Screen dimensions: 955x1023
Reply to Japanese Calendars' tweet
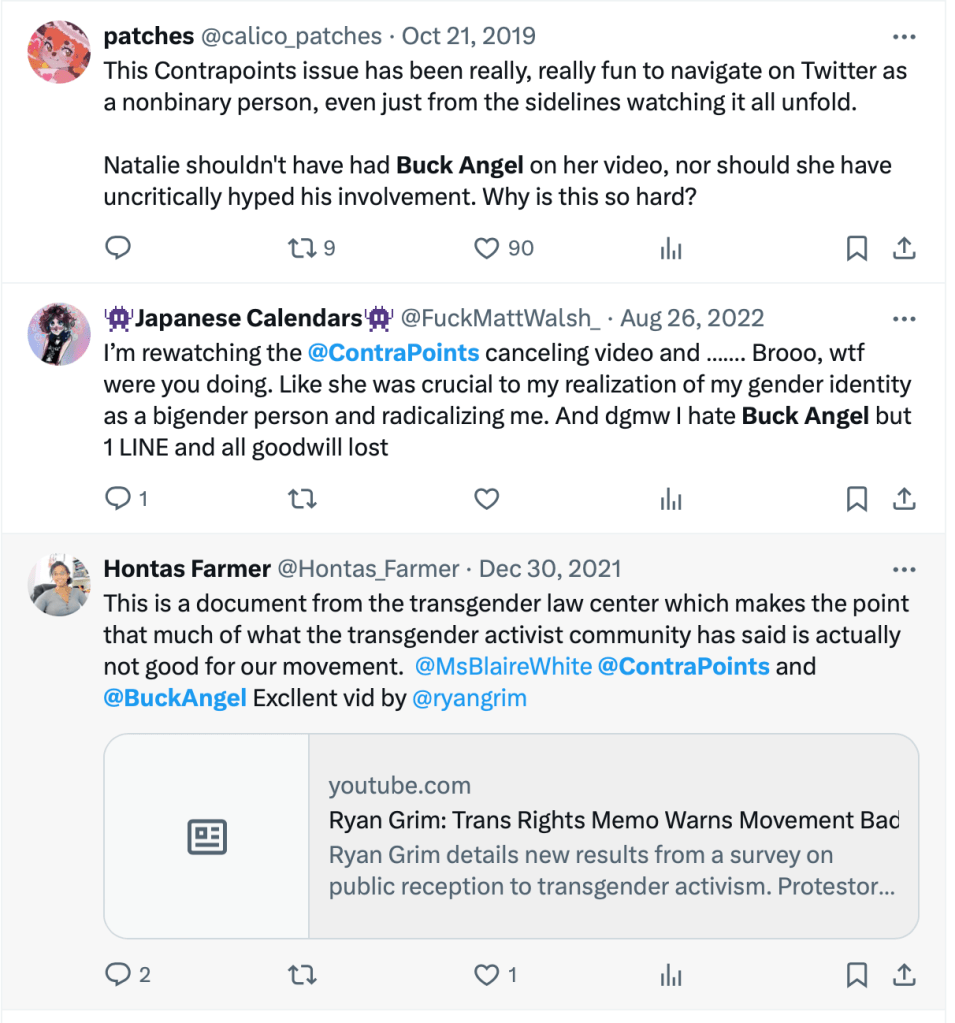click(x=118, y=498)
